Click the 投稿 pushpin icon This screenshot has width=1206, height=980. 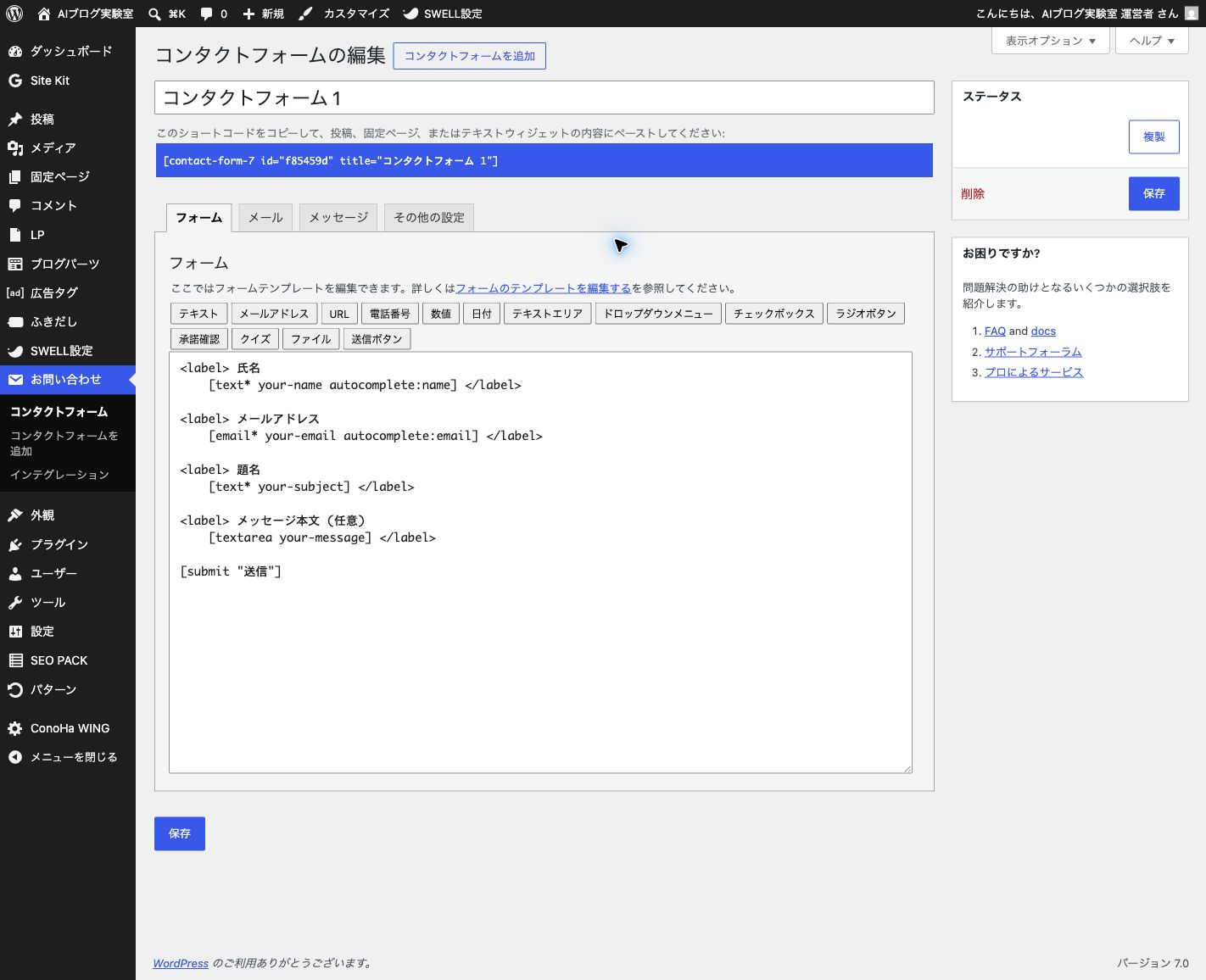pos(15,120)
